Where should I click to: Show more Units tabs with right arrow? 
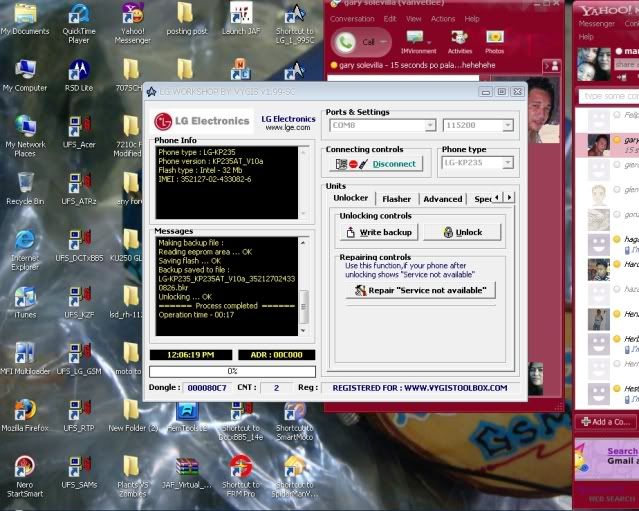point(509,198)
